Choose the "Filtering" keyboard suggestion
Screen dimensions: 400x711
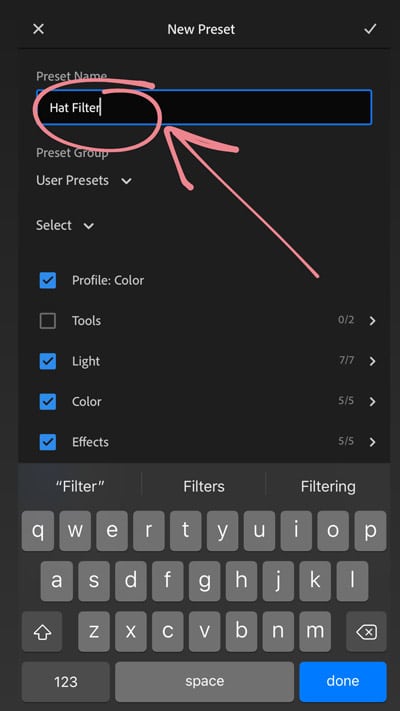(x=328, y=487)
